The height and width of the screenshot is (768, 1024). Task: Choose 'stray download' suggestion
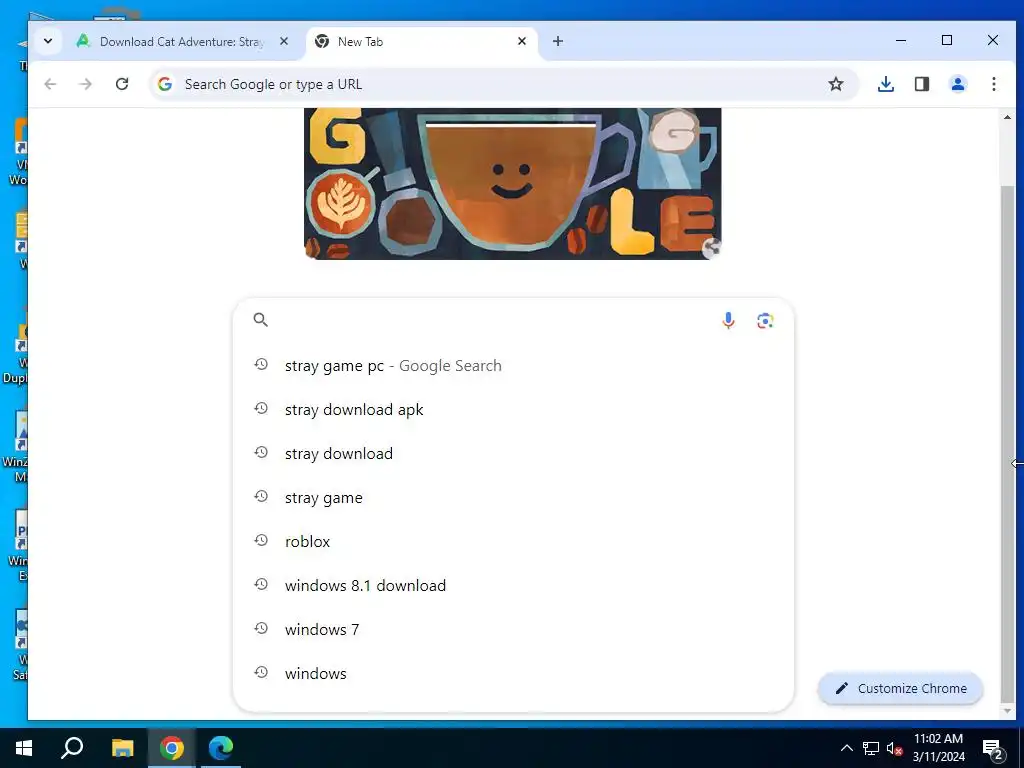pos(513,453)
